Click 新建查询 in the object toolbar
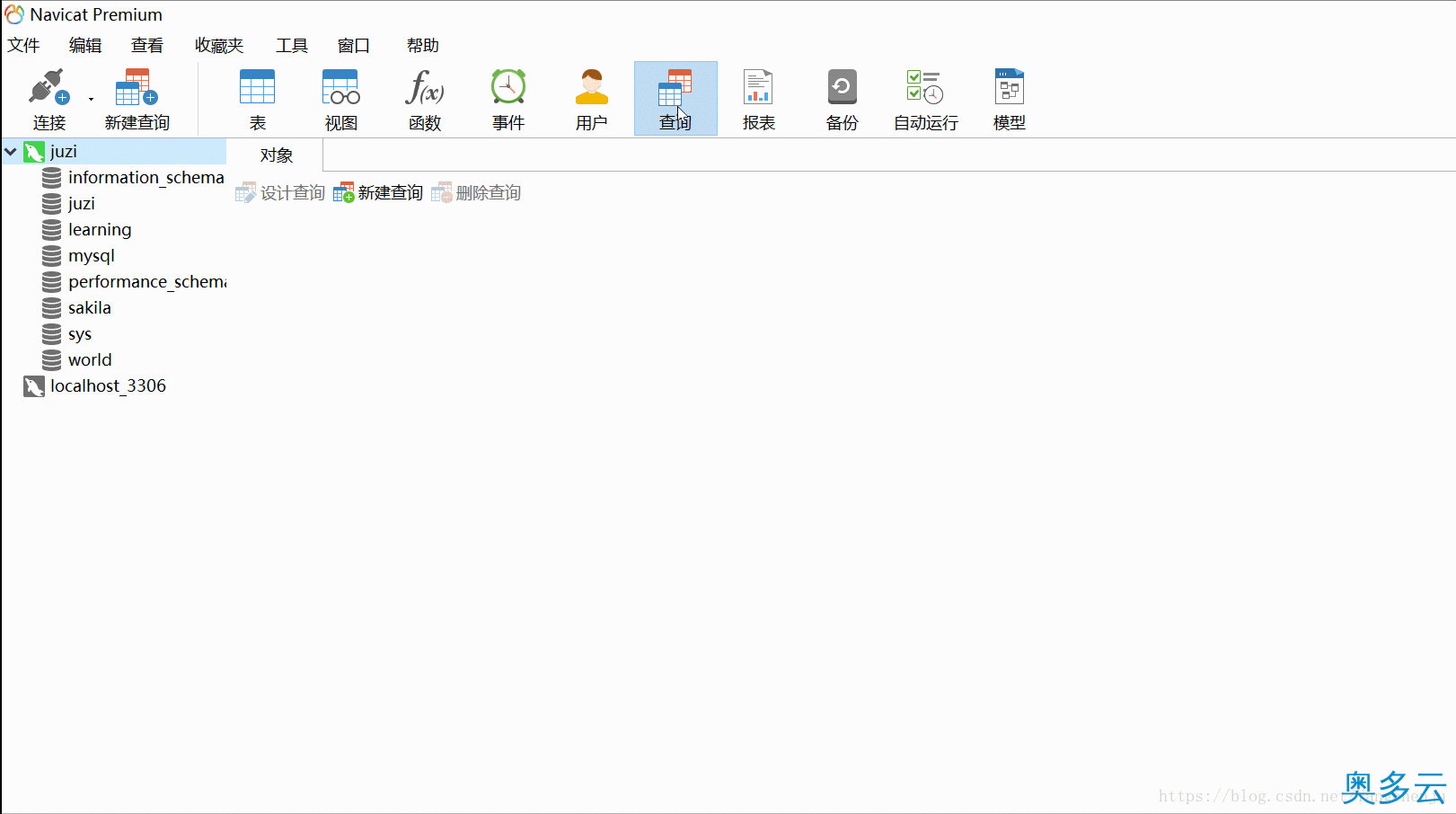 pyautogui.click(x=378, y=192)
